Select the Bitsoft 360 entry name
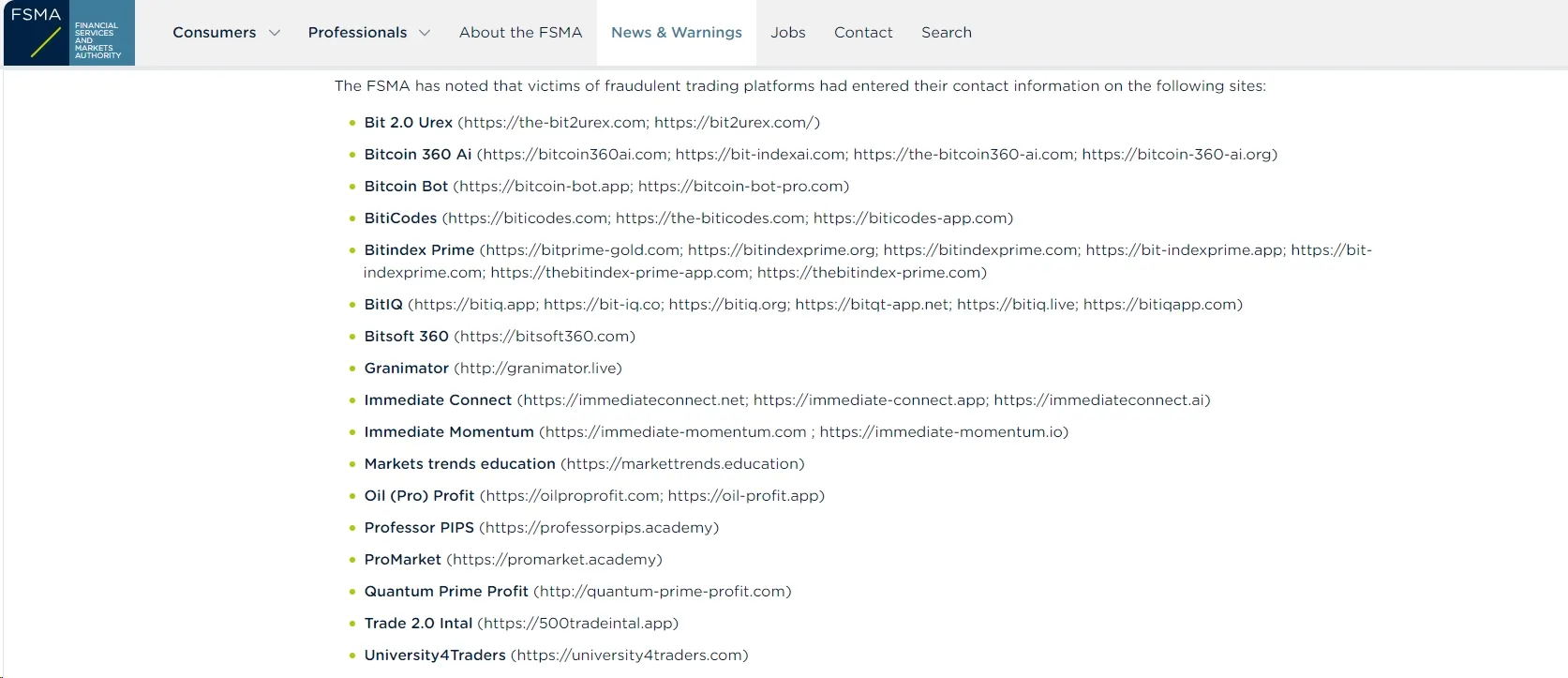Image resolution: width=1568 pixels, height=678 pixels. [407, 337]
